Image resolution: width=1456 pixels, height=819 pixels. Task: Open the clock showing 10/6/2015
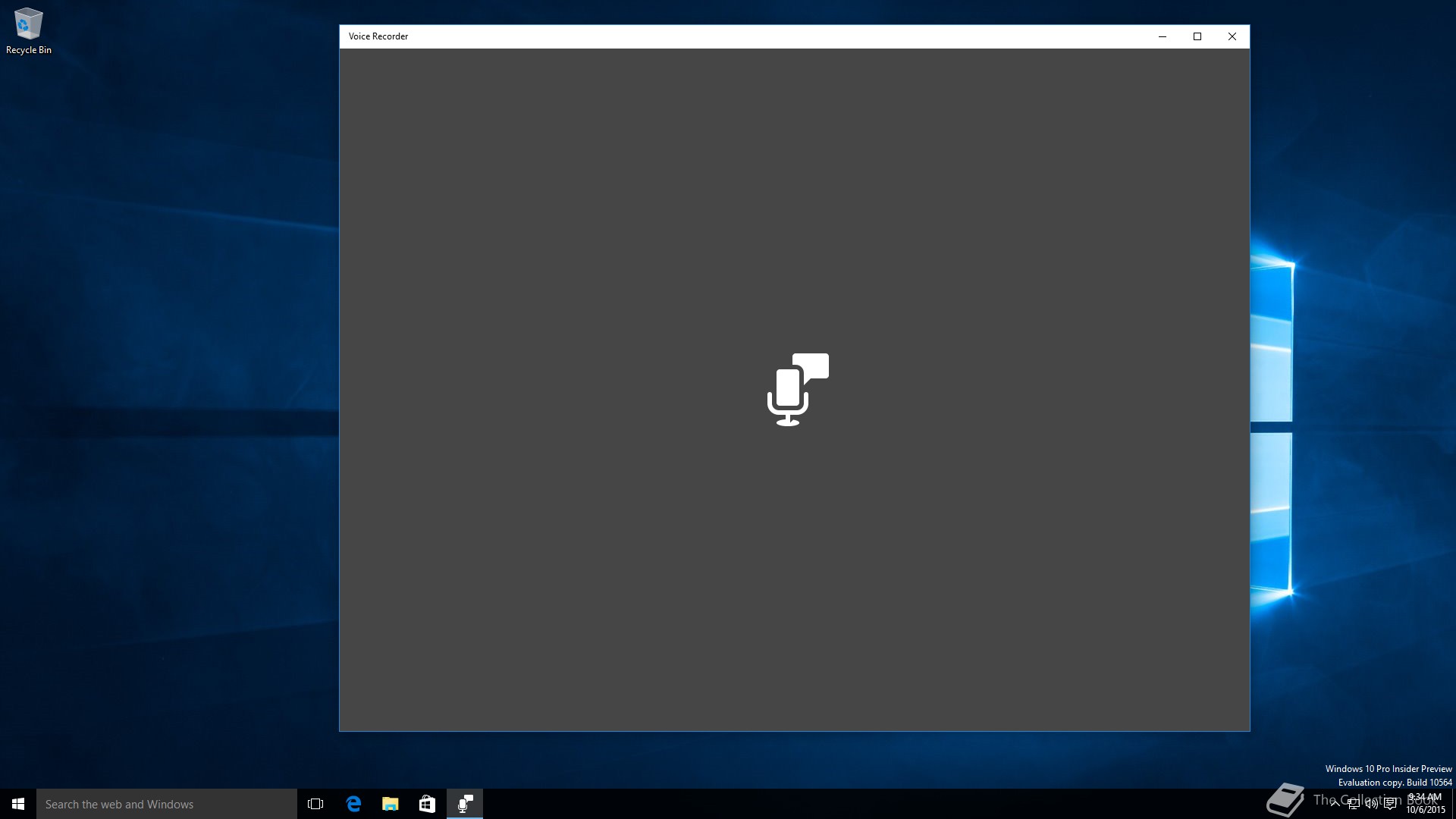tap(1426, 804)
